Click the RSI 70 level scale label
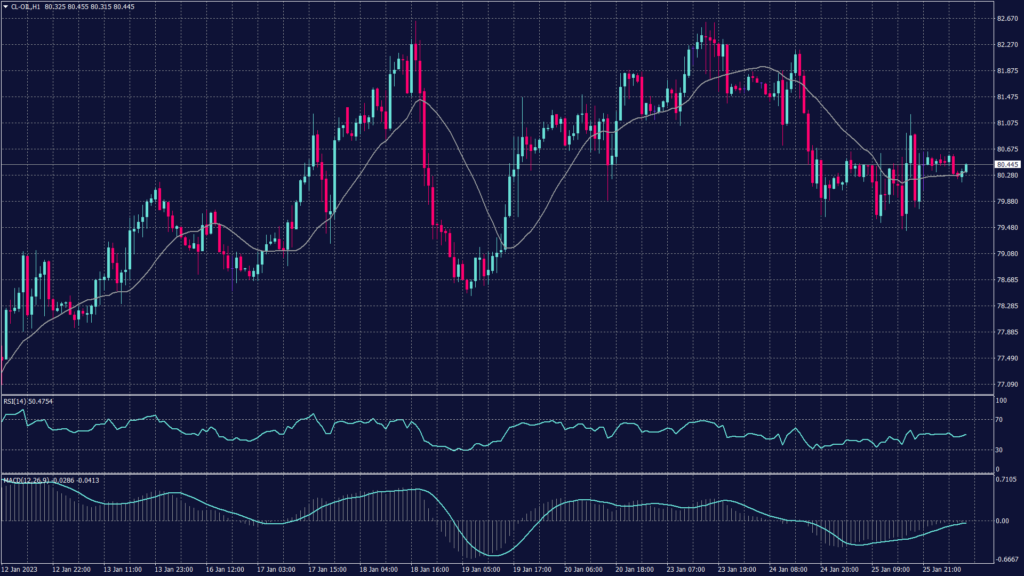 (x=1000, y=422)
